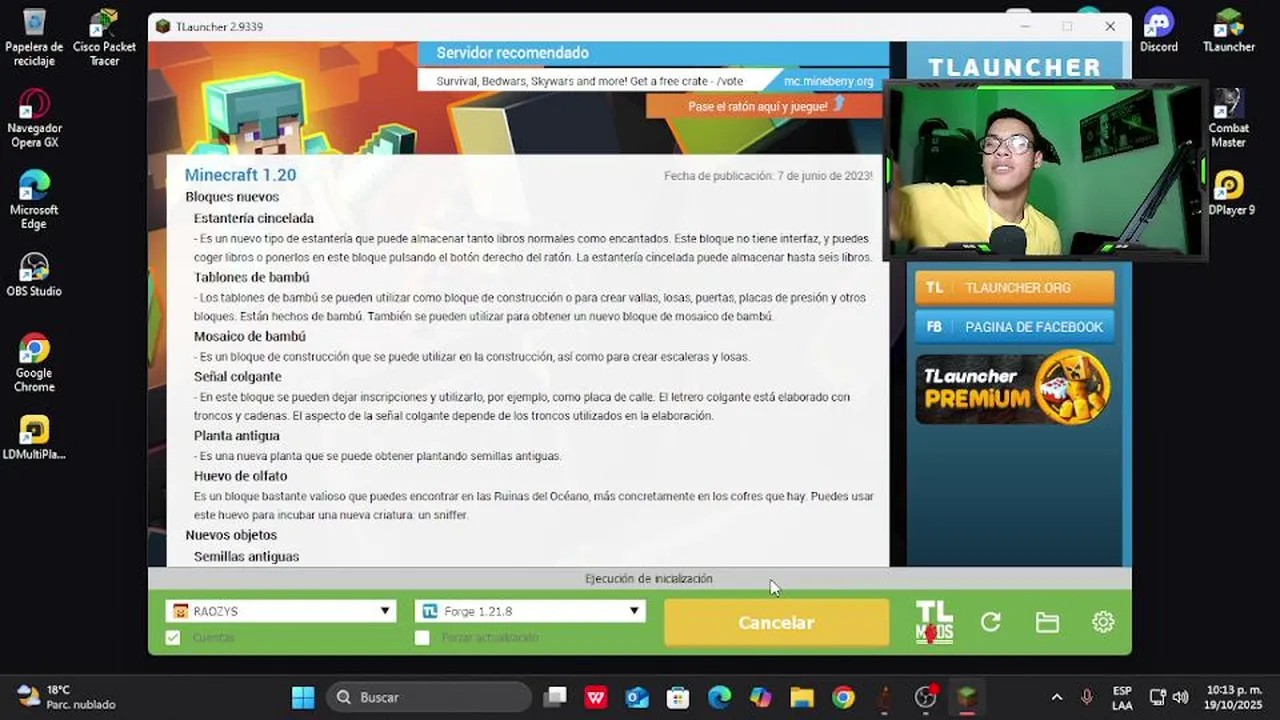The height and width of the screenshot is (720, 1280).
Task: Open LDPlayer 9 desktop icon
Action: (1230, 193)
